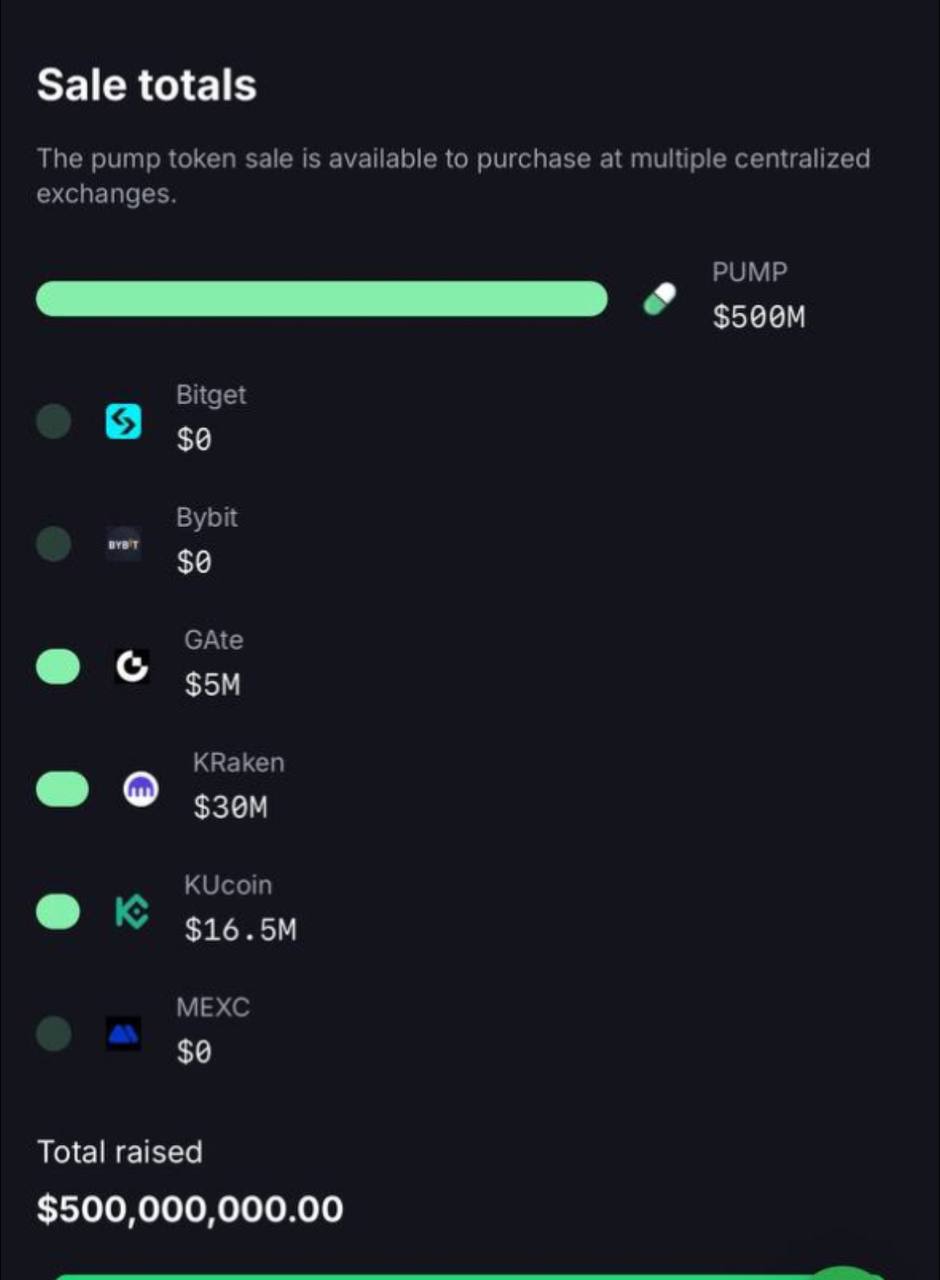Click the pump pill icon

coord(659,299)
